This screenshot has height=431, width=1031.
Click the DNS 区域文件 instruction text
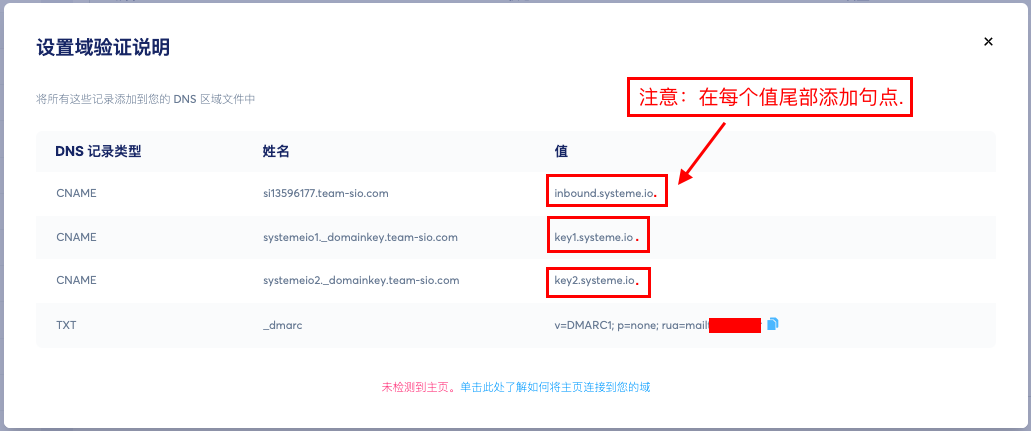(145, 99)
